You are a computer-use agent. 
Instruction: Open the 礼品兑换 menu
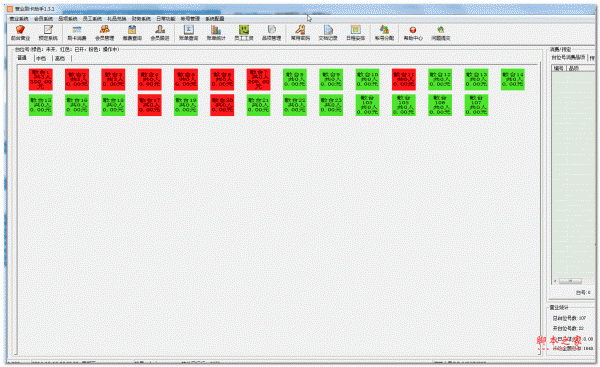pyautogui.click(x=117, y=19)
